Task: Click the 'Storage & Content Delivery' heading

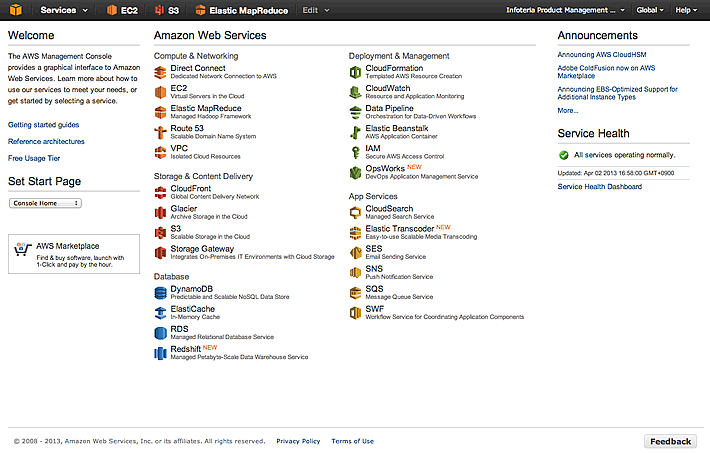Action: 203,176
